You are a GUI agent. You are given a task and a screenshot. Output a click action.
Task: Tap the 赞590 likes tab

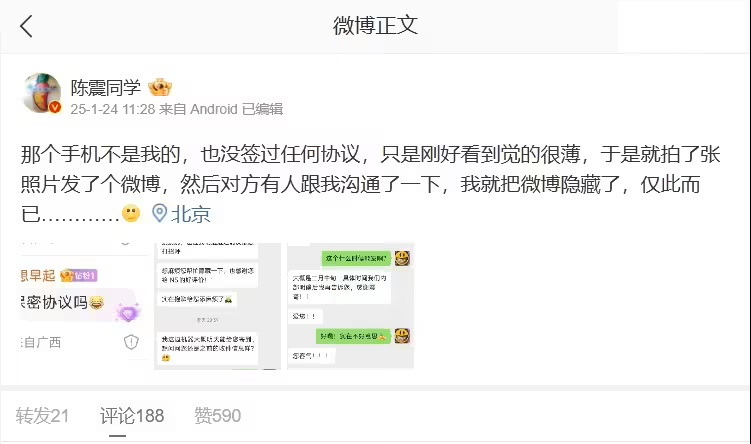(x=217, y=416)
